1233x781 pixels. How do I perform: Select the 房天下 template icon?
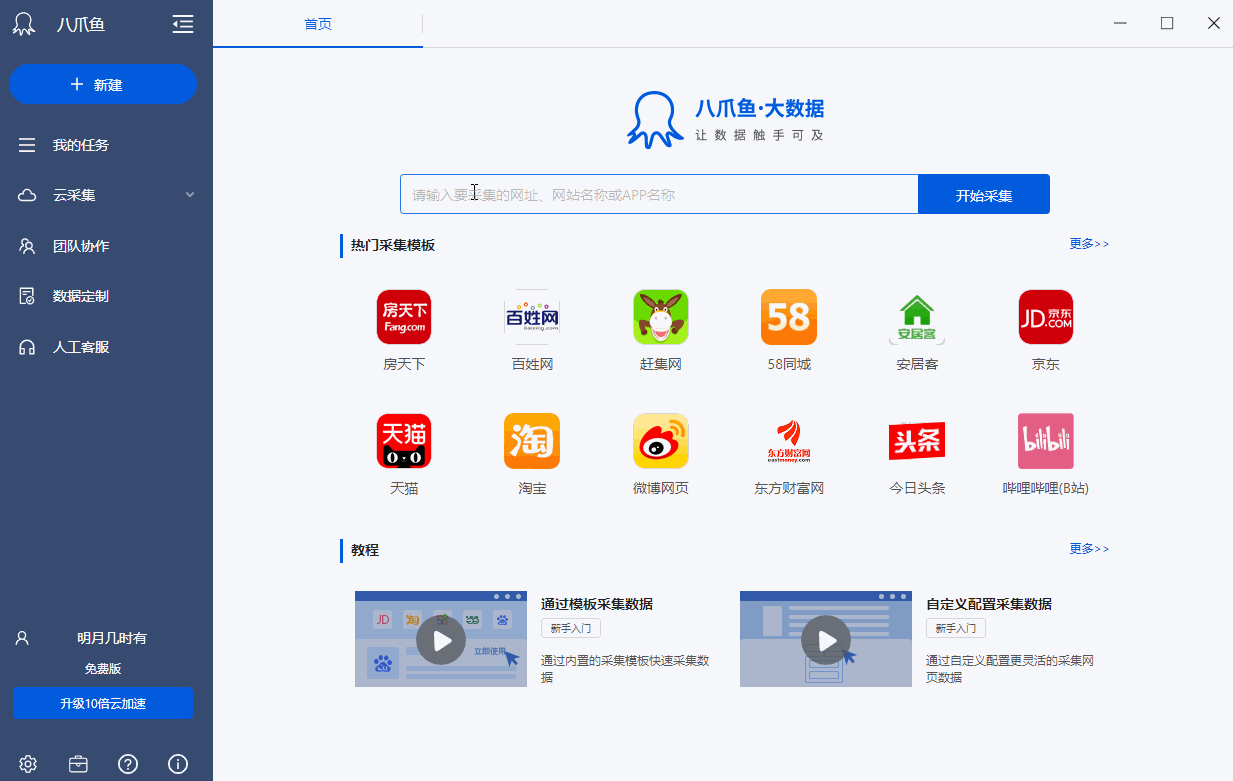pyautogui.click(x=404, y=317)
